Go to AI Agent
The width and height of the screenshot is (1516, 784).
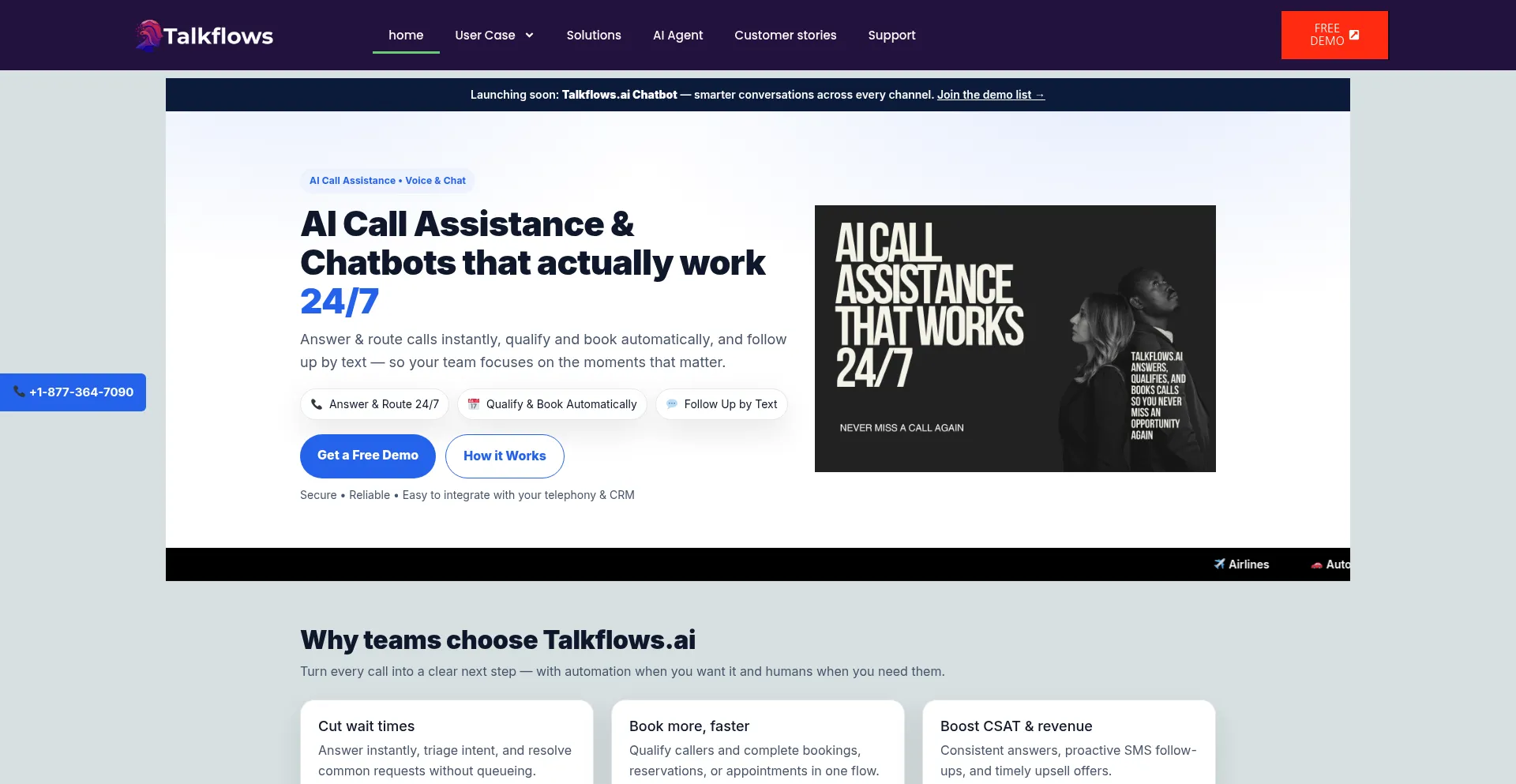pos(677,36)
